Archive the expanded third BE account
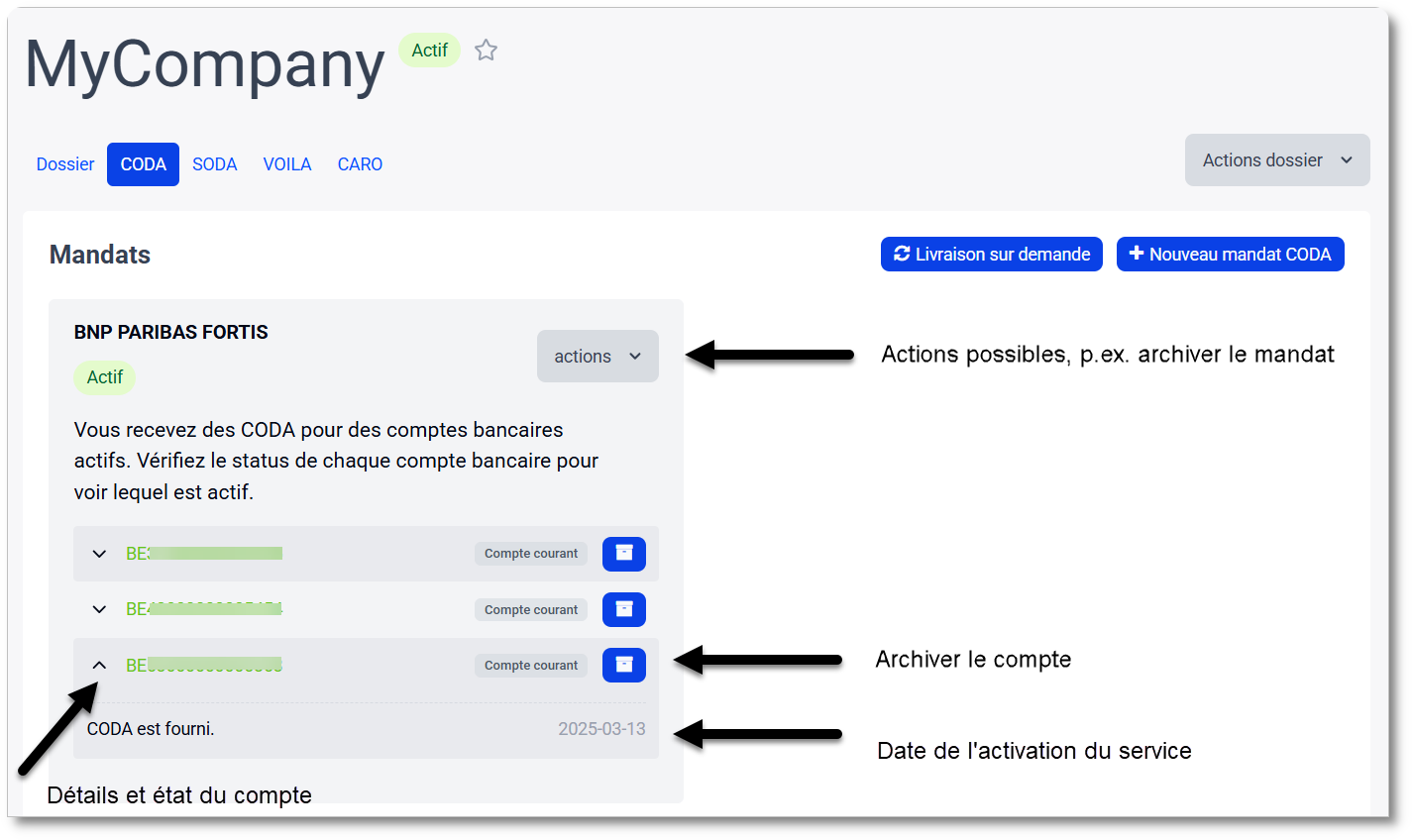The image size is (1412, 840). point(623,665)
